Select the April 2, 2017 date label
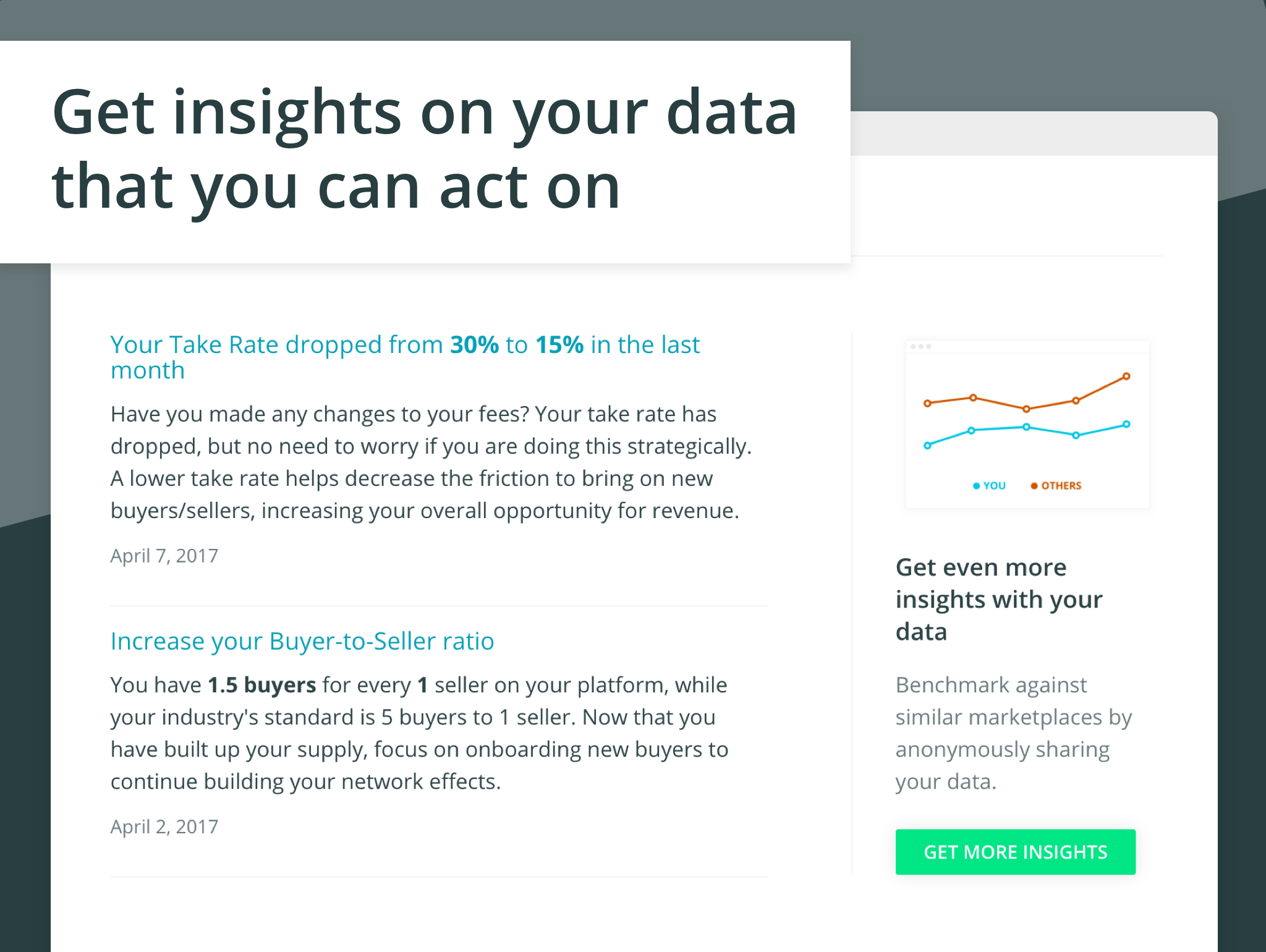 pos(164,827)
